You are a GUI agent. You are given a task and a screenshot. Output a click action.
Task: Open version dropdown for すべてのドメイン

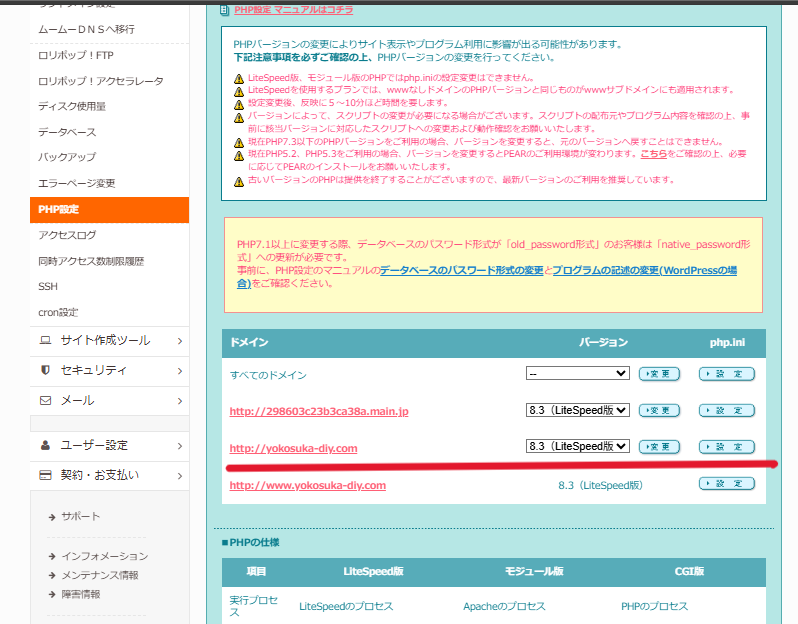tap(577, 374)
